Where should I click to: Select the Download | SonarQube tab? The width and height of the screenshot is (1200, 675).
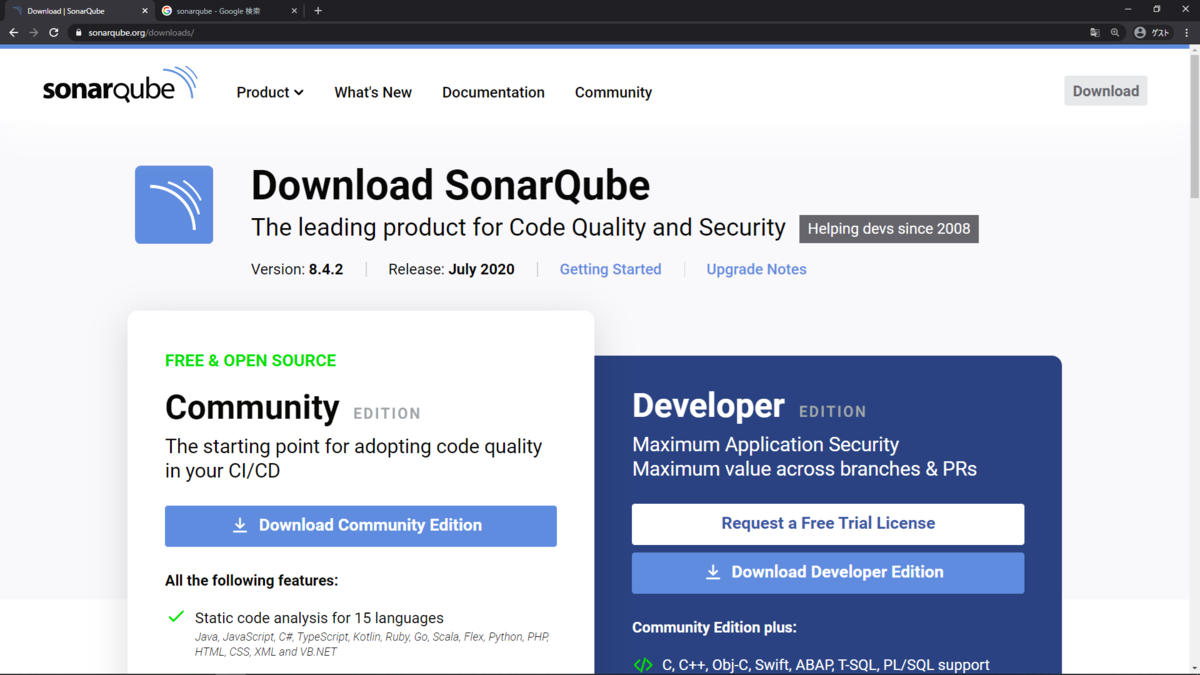pyautogui.click(x=78, y=11)
